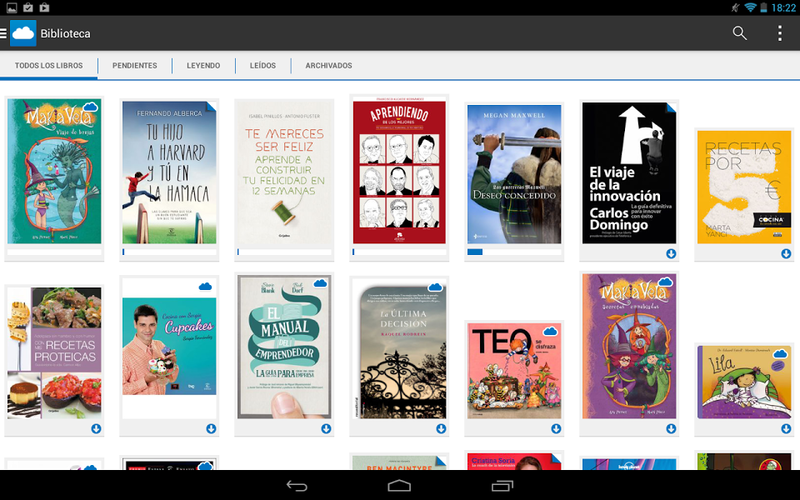Screen dimensions: 800x500
Task: Tap Android home navigation button
Action: tap(399, 485)
